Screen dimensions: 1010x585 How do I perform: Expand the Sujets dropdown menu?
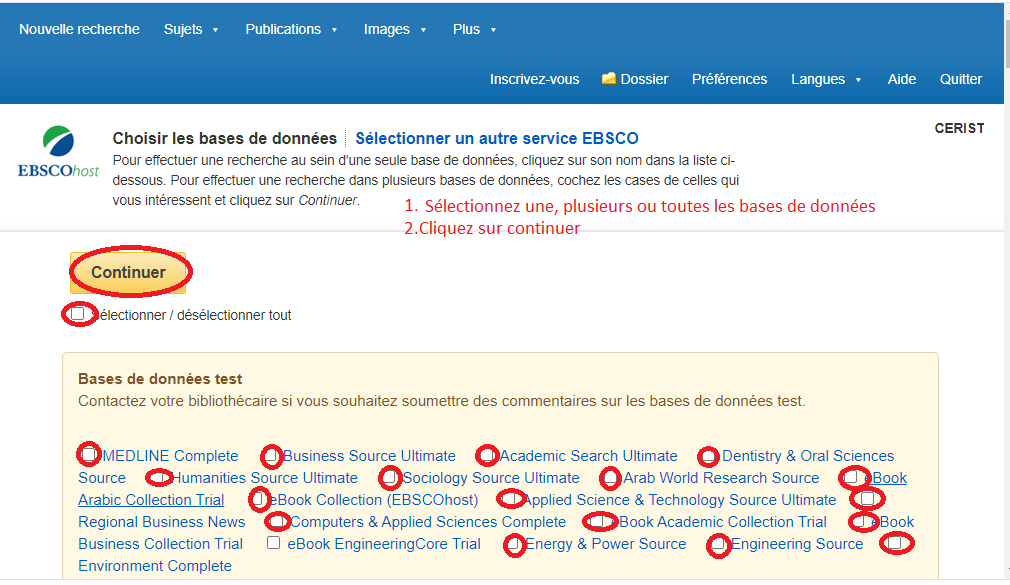[191, 29]
